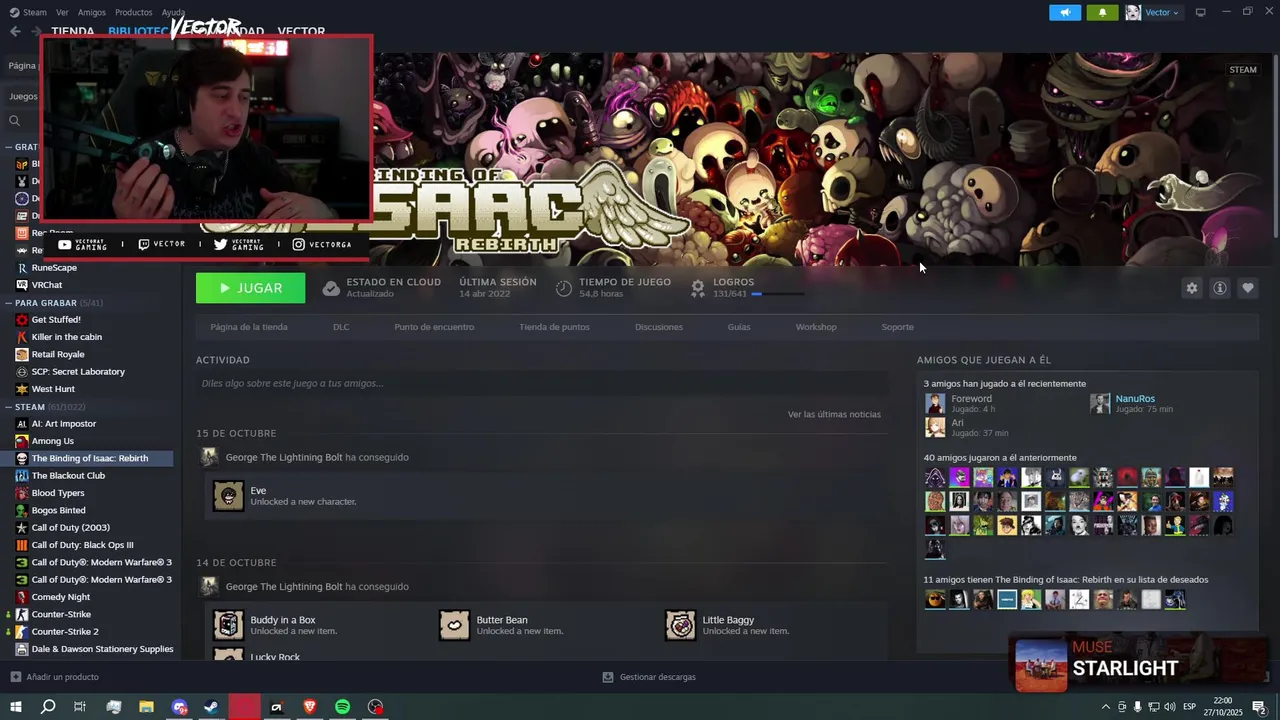Click the Ari friend avatar

click(935, 427)
